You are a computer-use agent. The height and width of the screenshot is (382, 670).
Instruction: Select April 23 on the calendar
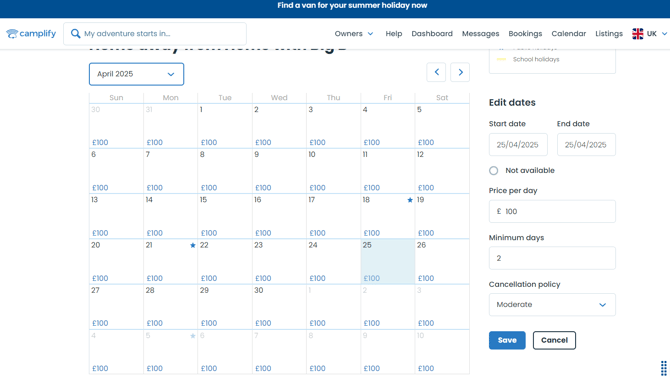pos(279,262)
